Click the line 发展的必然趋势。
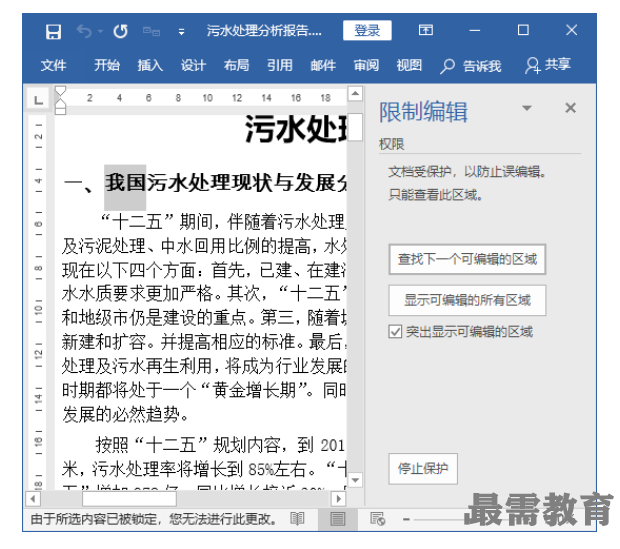Image resolution: width=620 pixels, height=549 pixels. [126, 415]
